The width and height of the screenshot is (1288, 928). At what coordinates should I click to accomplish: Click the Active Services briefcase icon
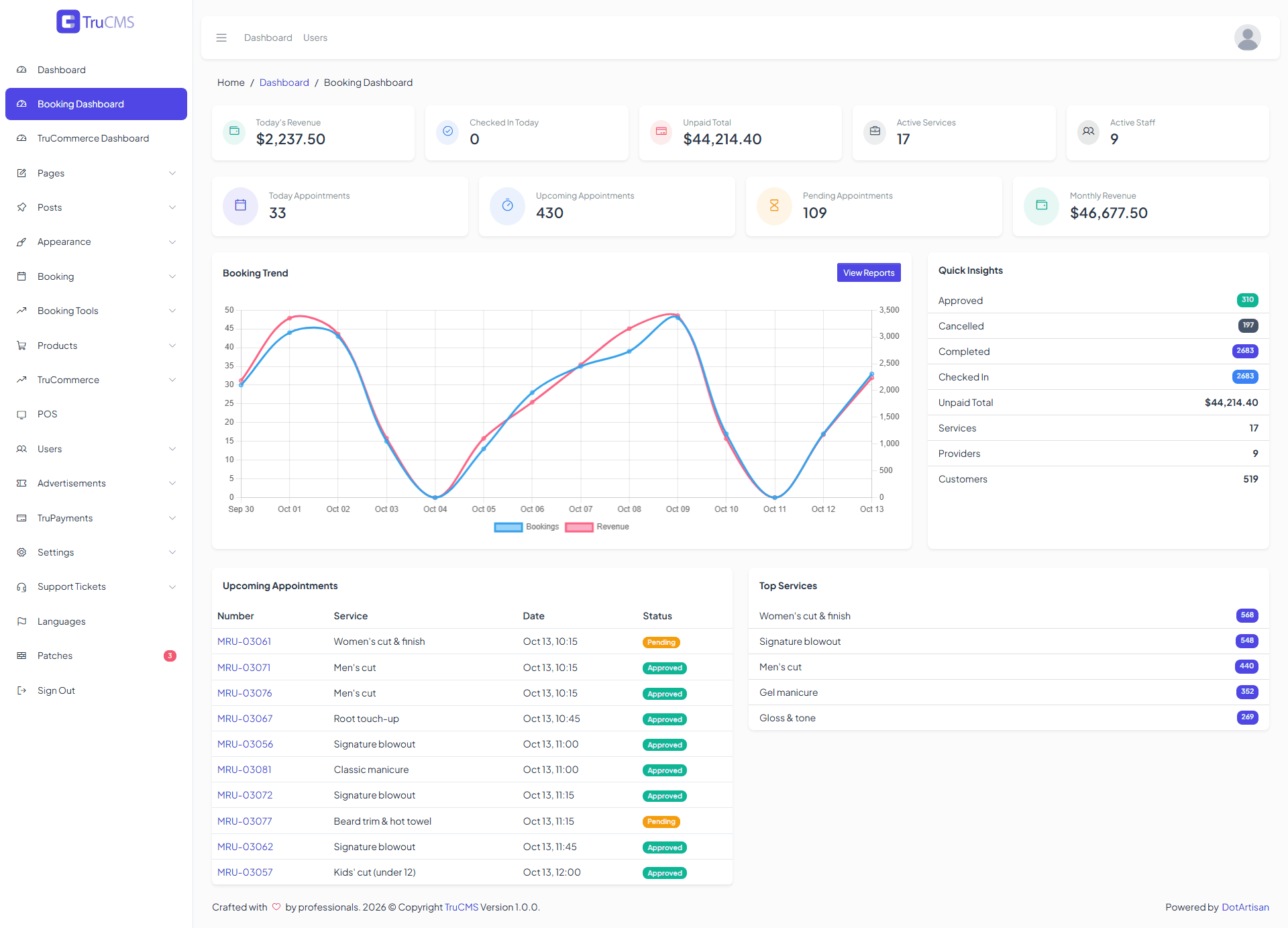[875, 132]
